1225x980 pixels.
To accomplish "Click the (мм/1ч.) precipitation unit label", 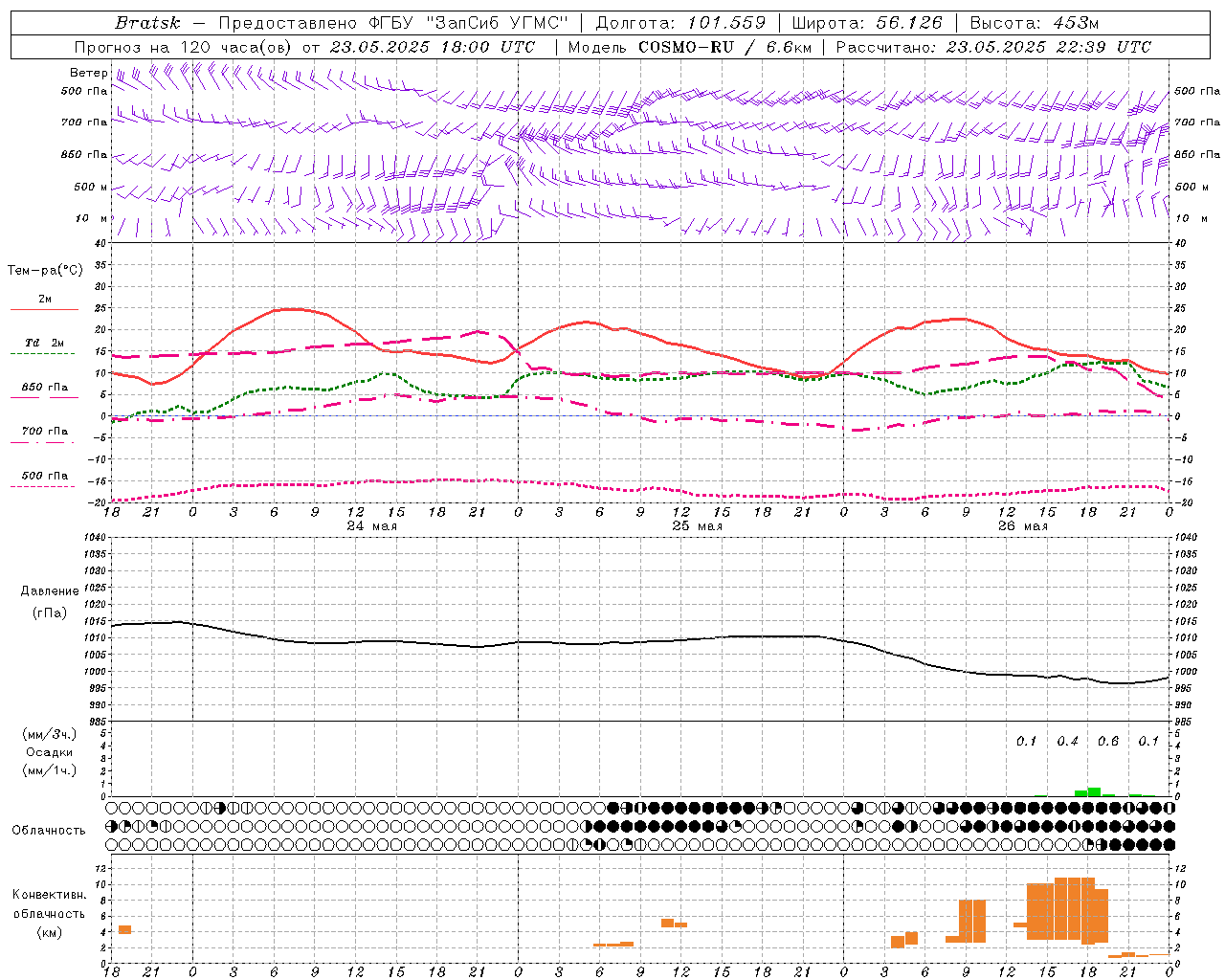I will click(50, 770).
